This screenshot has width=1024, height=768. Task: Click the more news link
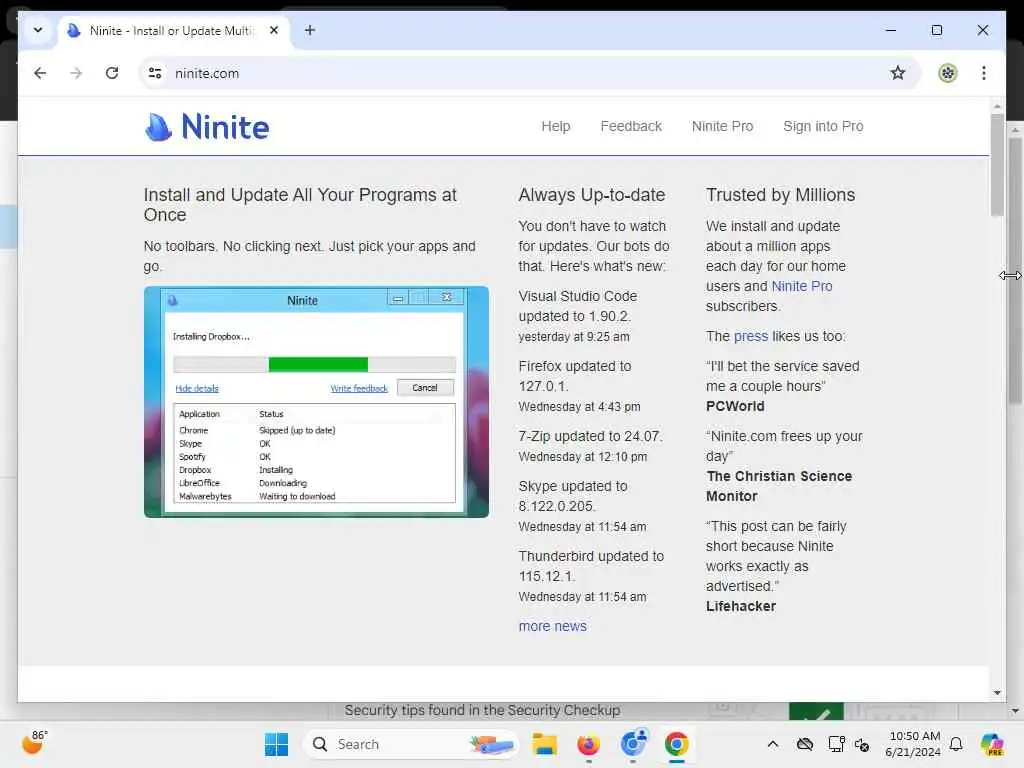coord(552,626)
